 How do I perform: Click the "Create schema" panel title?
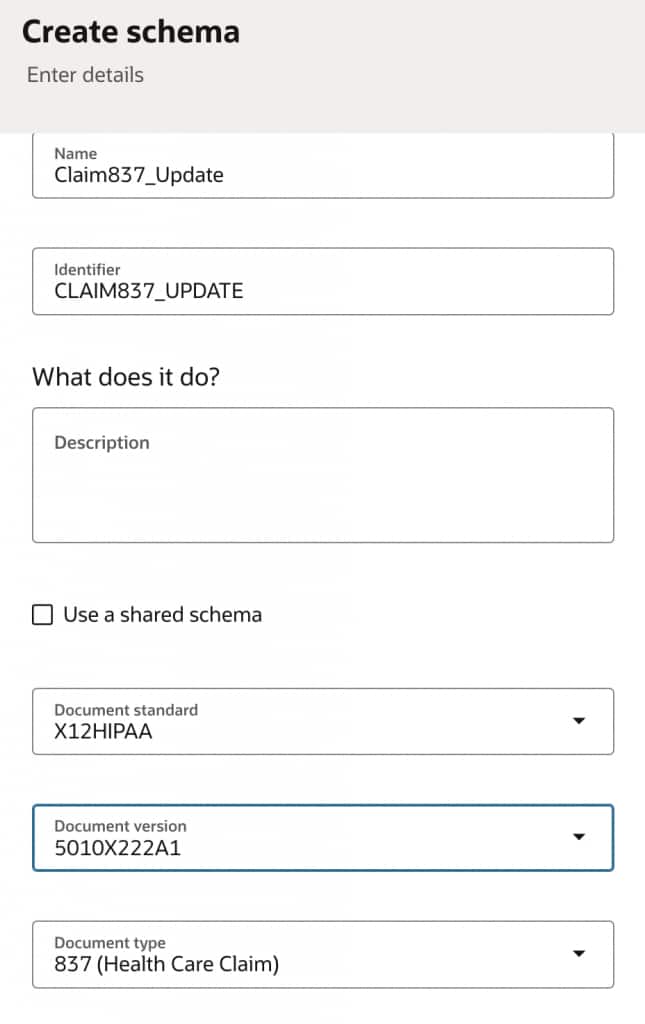[131, 32]
